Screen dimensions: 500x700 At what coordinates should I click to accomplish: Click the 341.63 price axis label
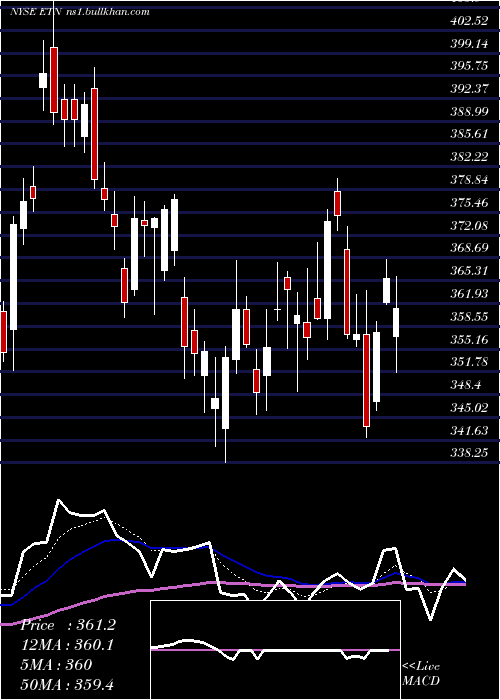(x=469, y=430)
